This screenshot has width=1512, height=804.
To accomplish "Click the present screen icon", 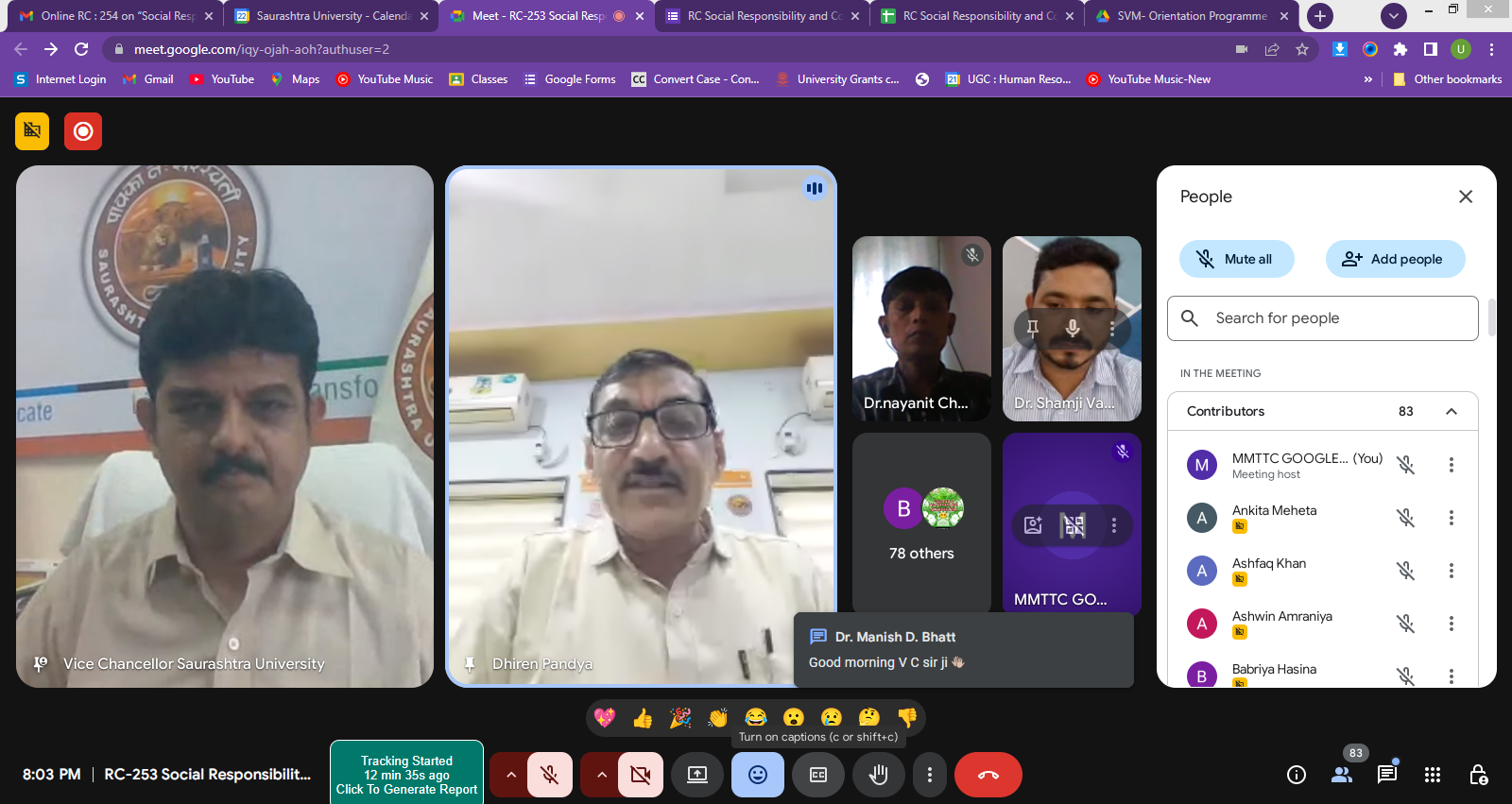I will click(697, 775).
